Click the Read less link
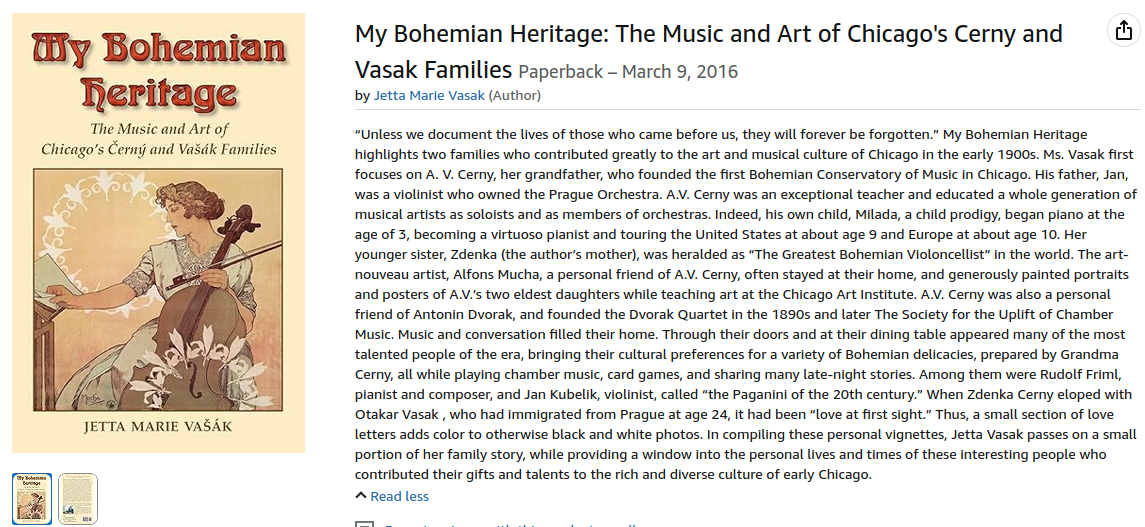This screenshot has height=527, width=1145. pyautogui.click(x=399, y=496)
